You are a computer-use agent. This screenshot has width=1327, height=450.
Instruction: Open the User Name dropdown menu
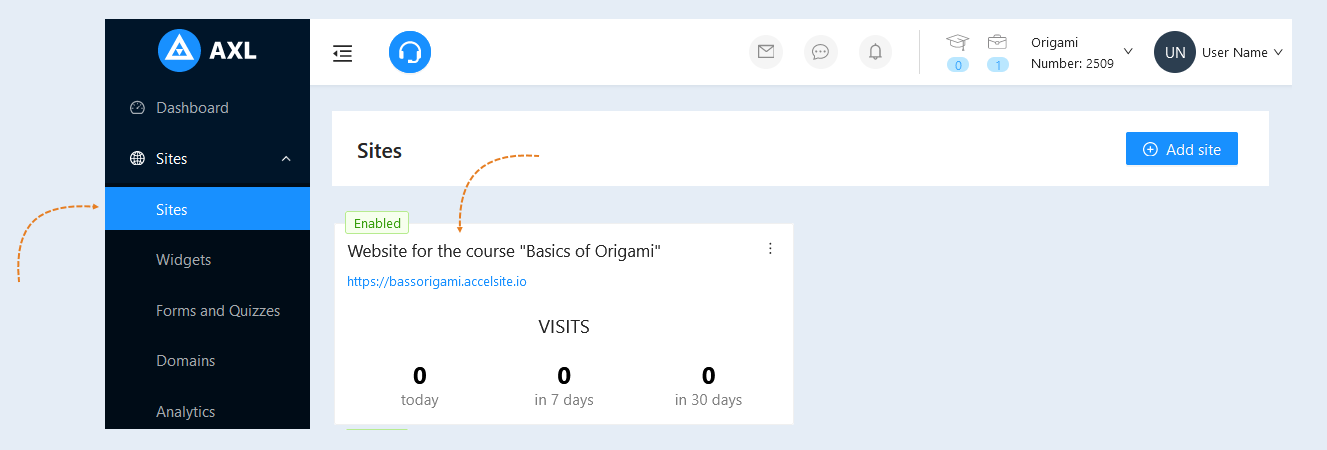click(x=1243, y=52)
